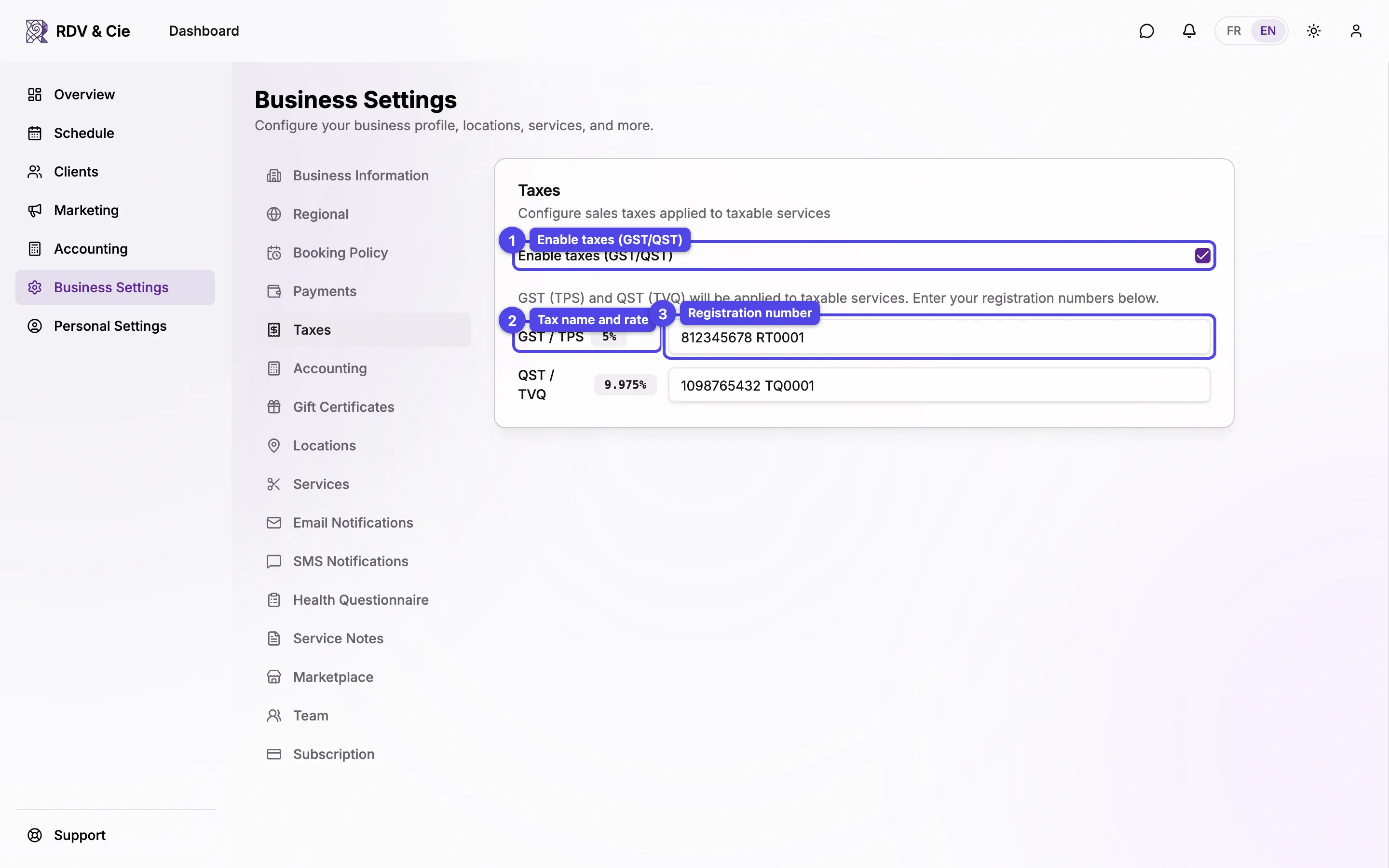Click the RDV & Cie brand name
Viewport: 1389px width, 868px height.
point(93,31)
